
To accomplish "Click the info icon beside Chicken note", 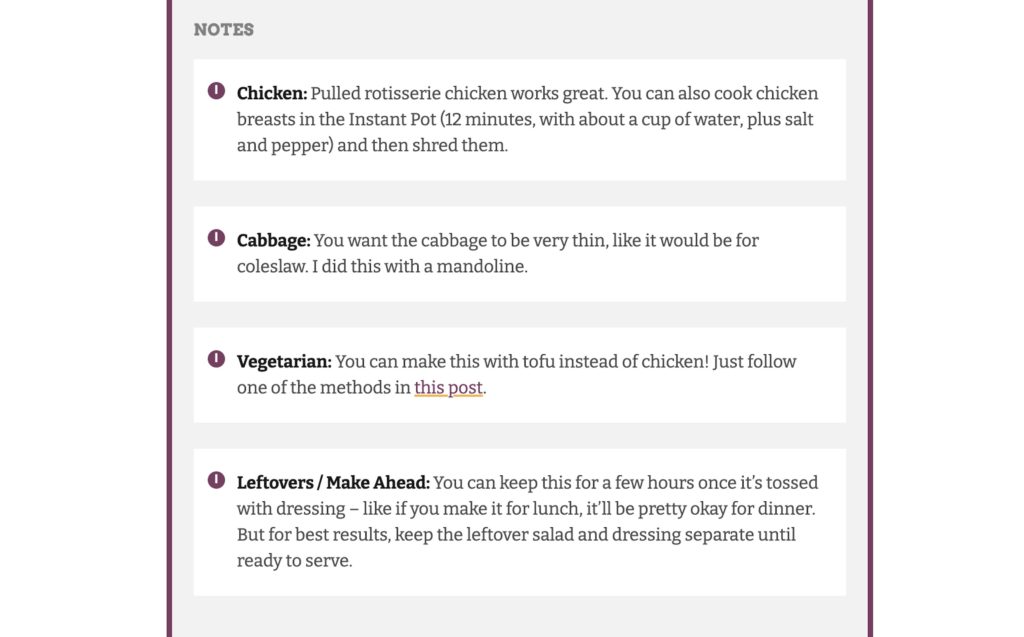I will (x=216, y=91).
